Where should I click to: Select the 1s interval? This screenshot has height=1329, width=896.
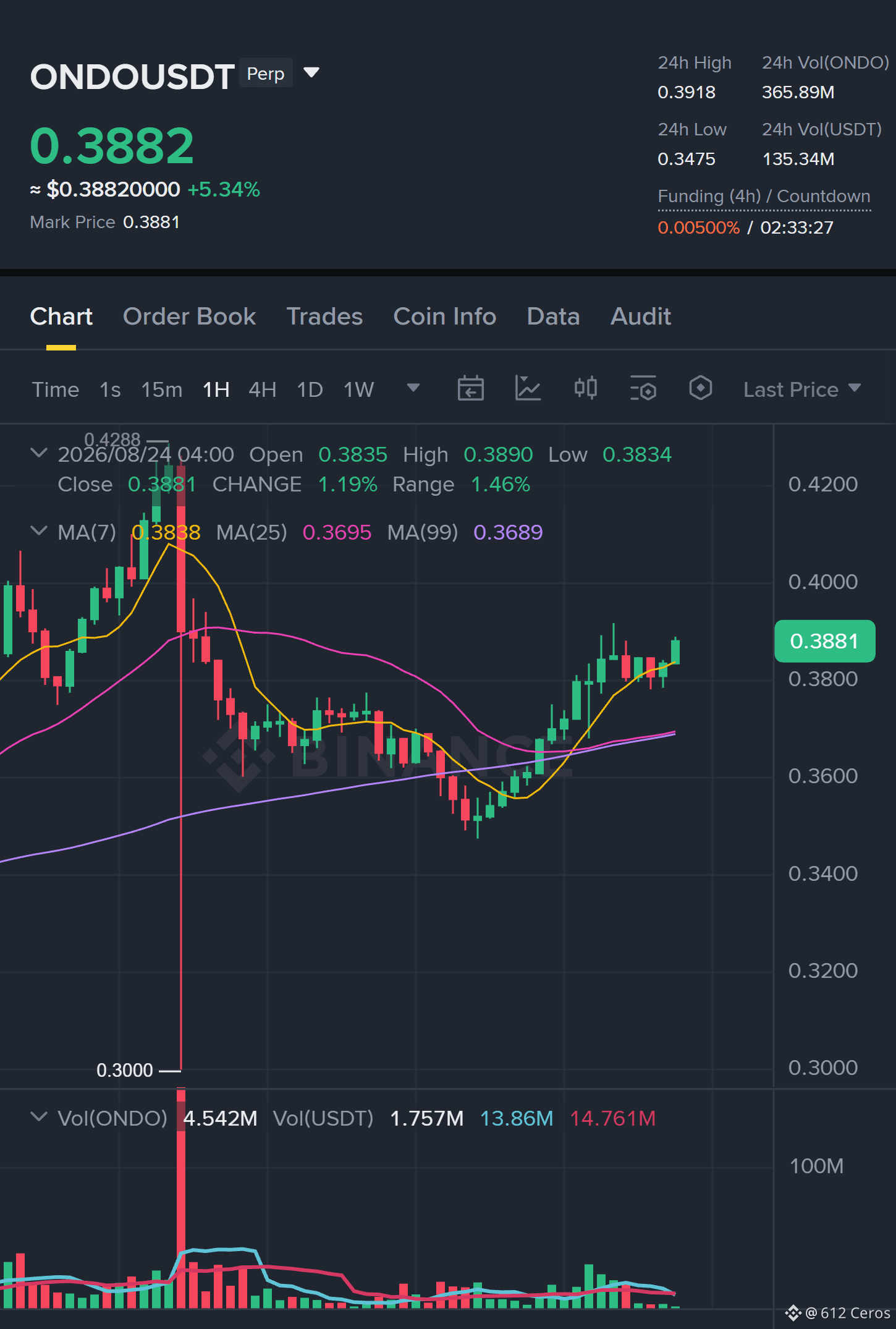(110, 390)
